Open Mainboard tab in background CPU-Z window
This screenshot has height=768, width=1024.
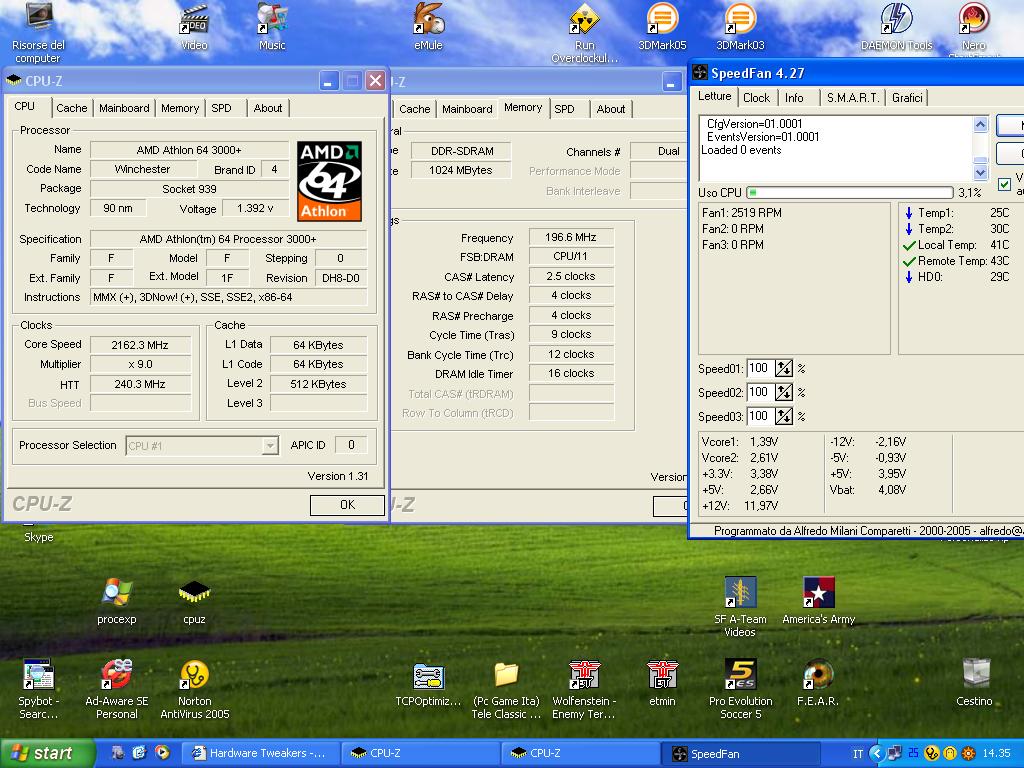pos(467,109)
